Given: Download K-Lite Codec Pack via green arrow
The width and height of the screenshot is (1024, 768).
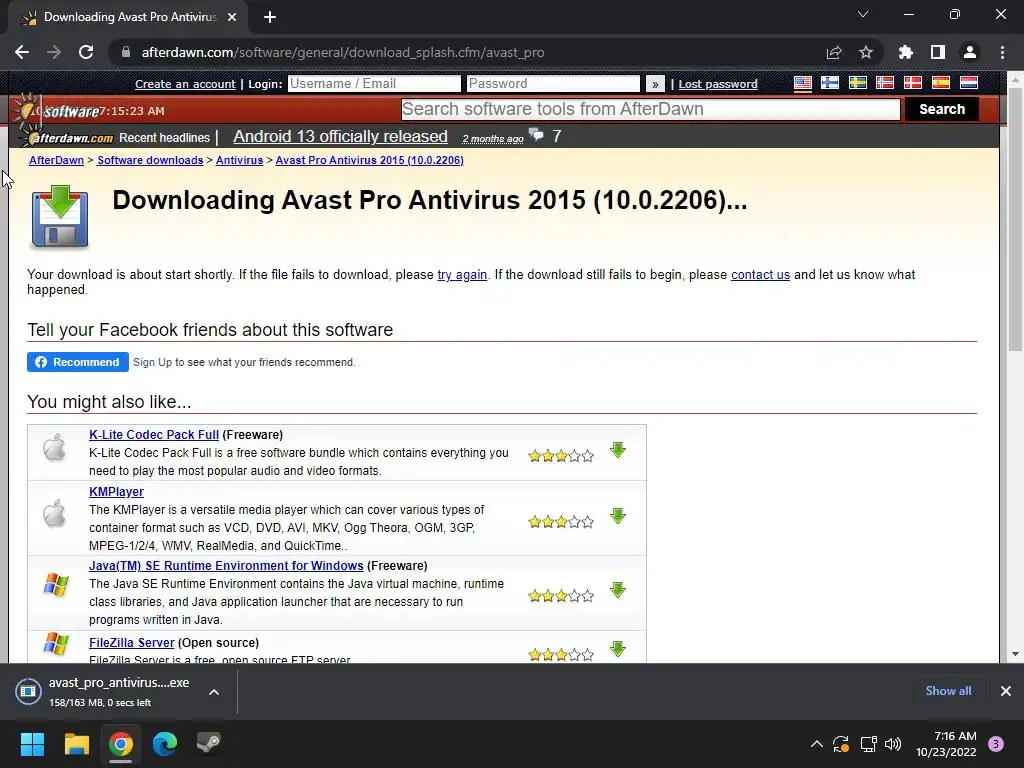Looking at the screenshot, I should point(618,450).
